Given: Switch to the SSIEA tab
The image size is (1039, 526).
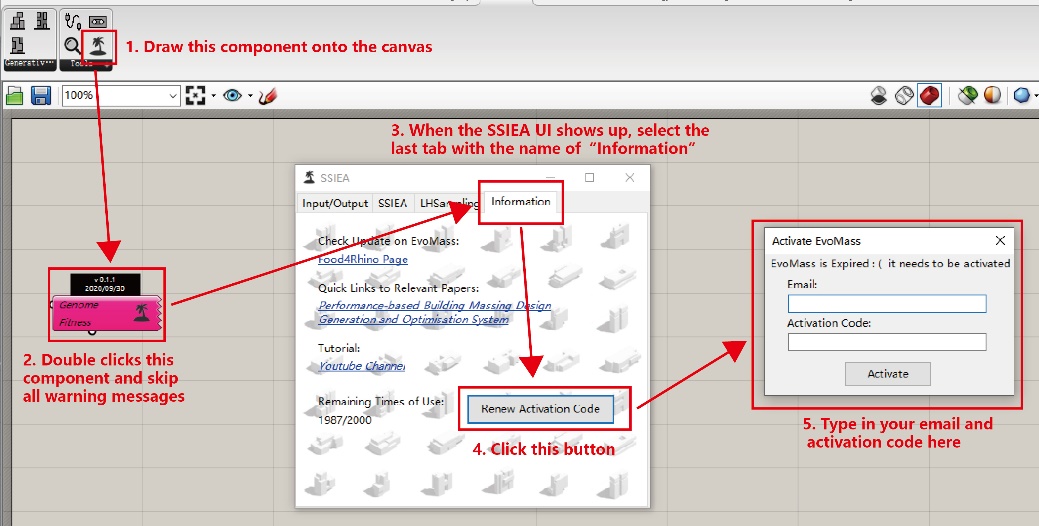Looking at the screenshot, I should point(393,203).
